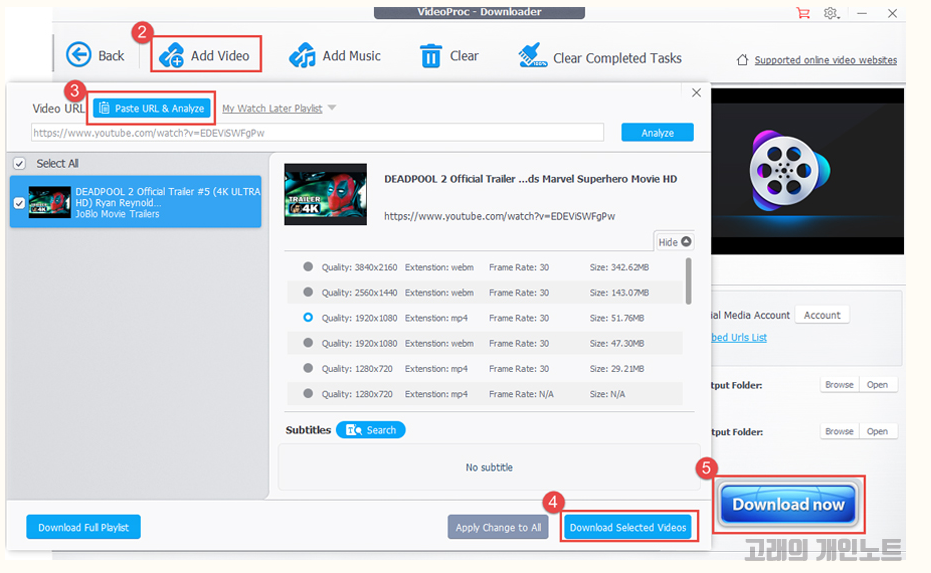
Task: Click the large DEADPOOL 2 4K trailer thumbnail
Action: (x=325, y=194)
